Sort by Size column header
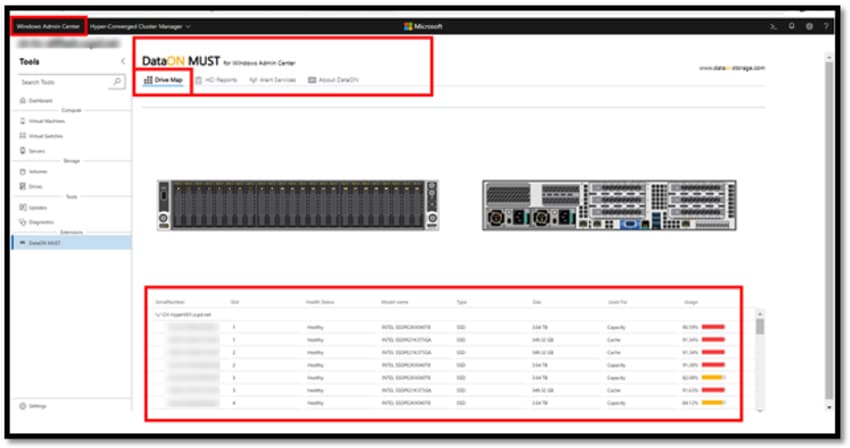The image size is (850, 448). [536, 302]
